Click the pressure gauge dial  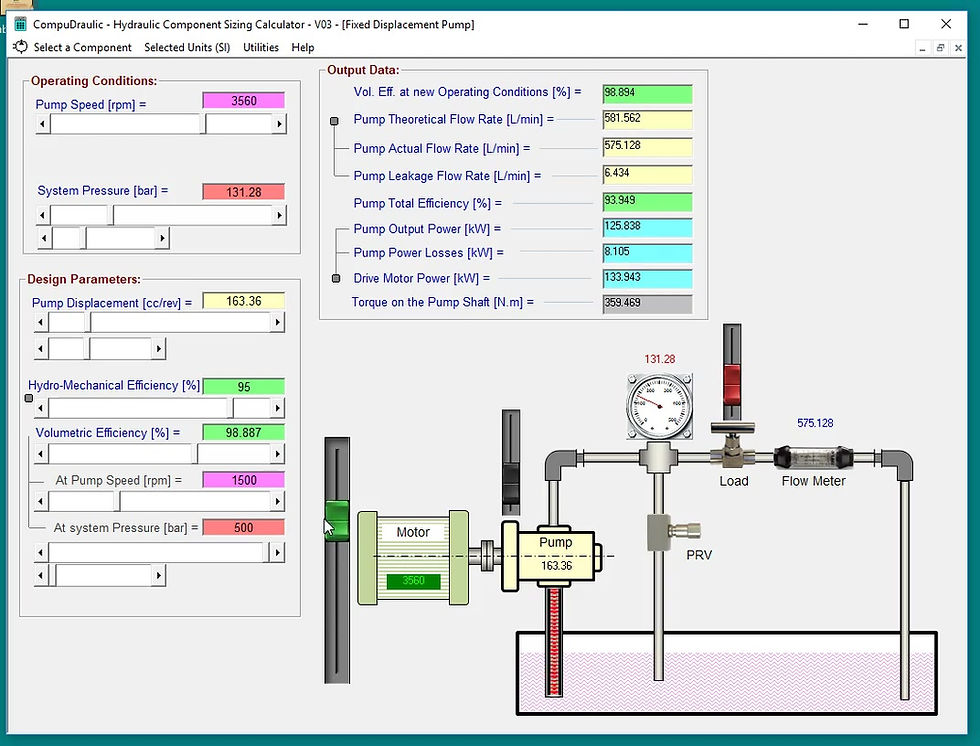click(659, 406)
